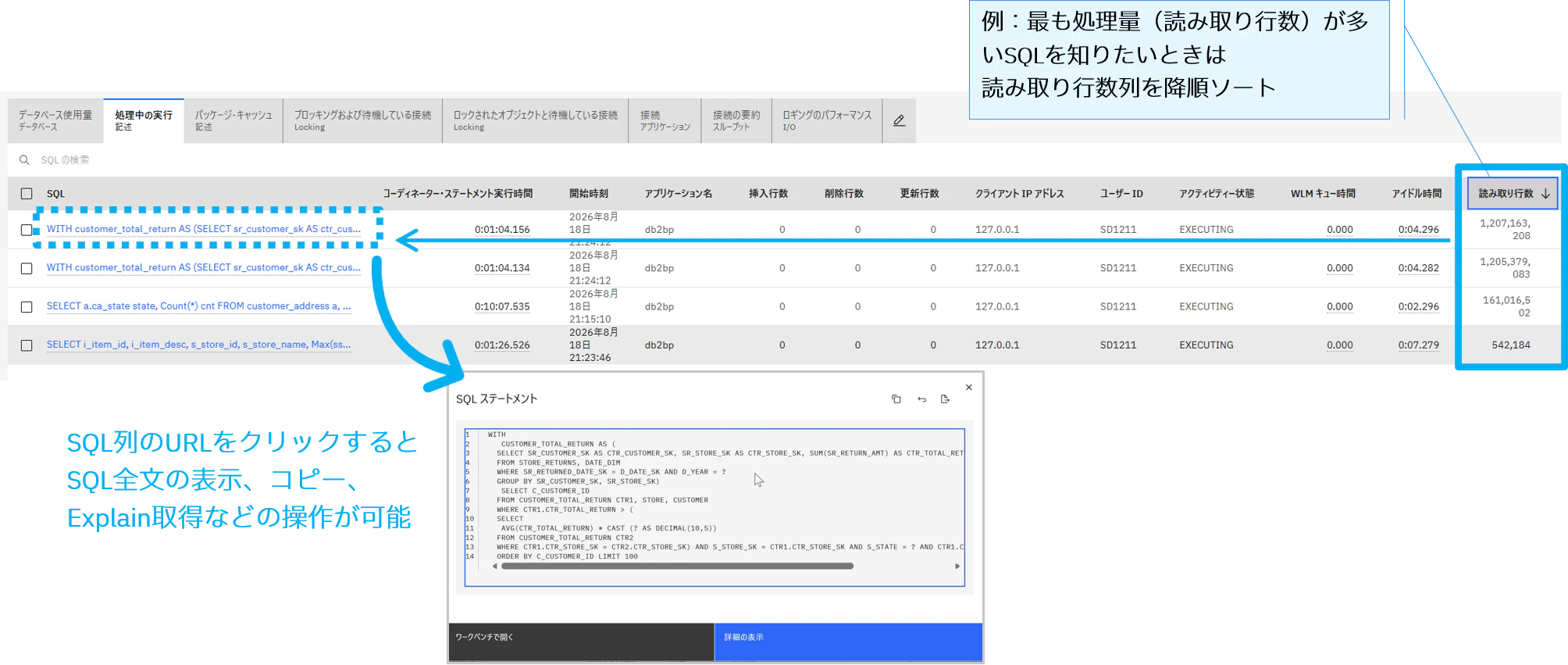Switch to 接続 アプリケーション tab
Viewport: 1568px width, 665px height.
click(x=665, y=120)
